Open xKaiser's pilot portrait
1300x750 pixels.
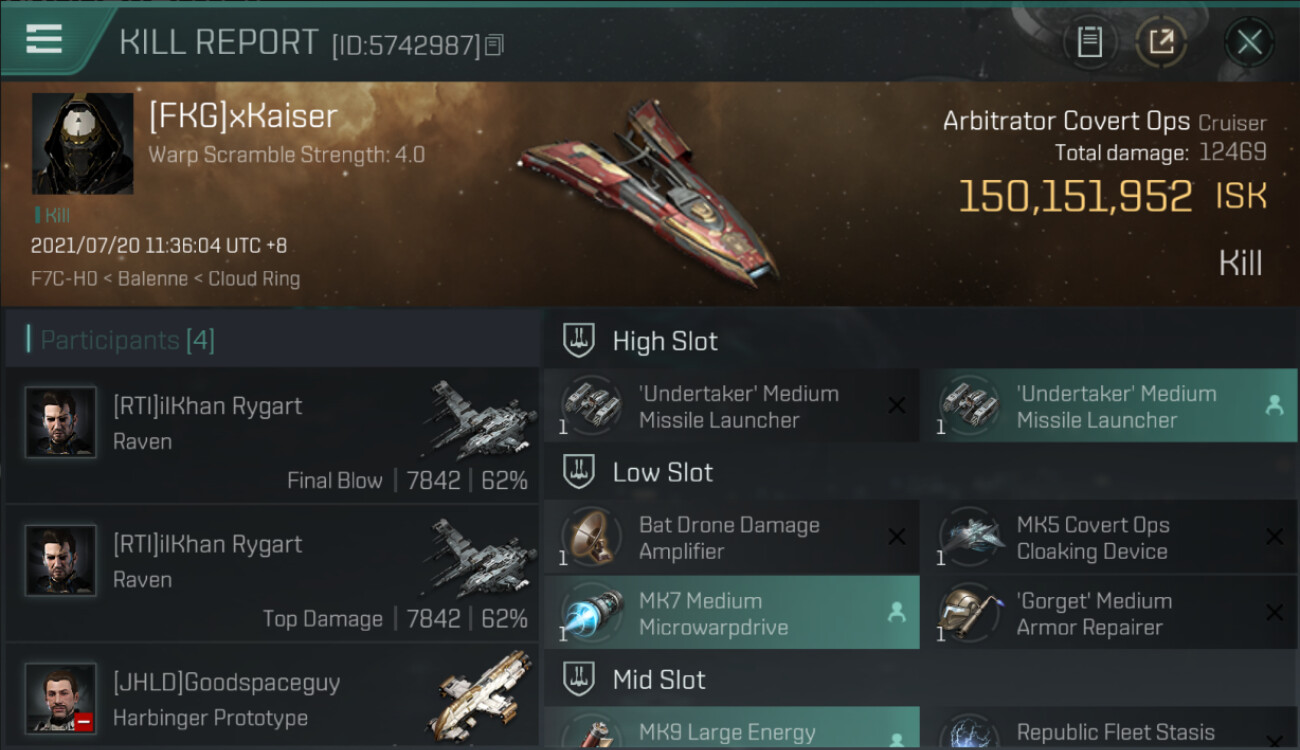point(83,144)
